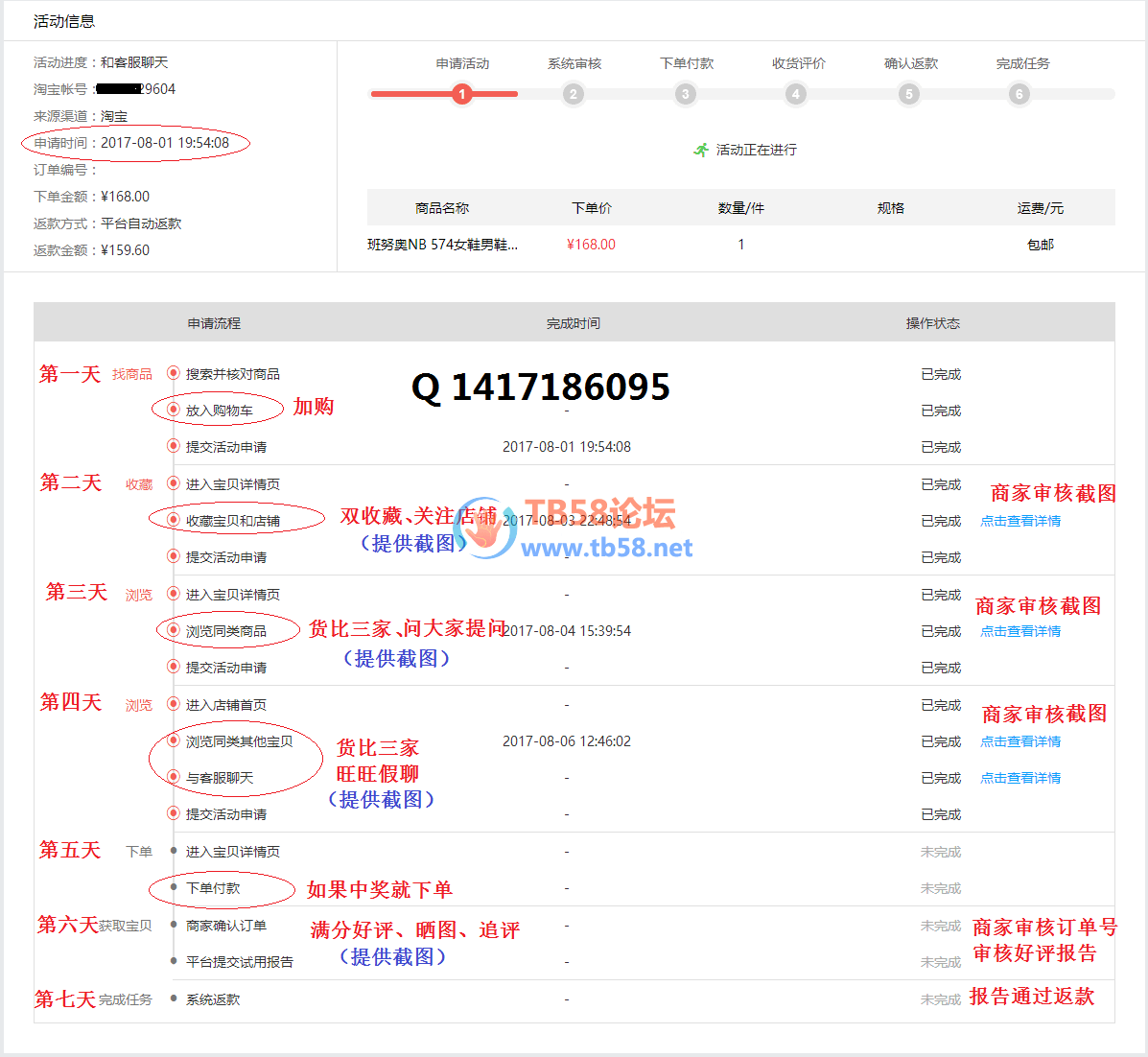Open 点击查看详情 for 浏览同类商品 row
Screen dimensions: 1148x1057
(1020, 631)
